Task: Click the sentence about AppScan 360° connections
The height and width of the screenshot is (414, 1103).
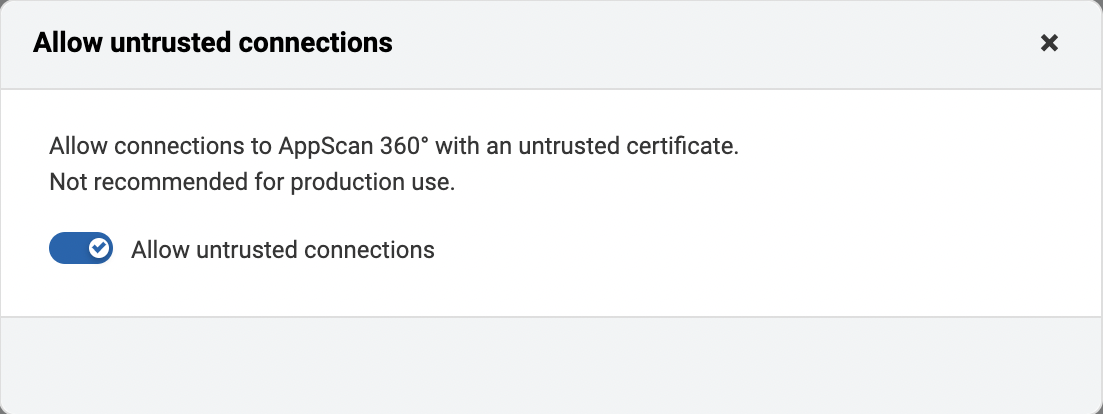Action: coord(393,147)
